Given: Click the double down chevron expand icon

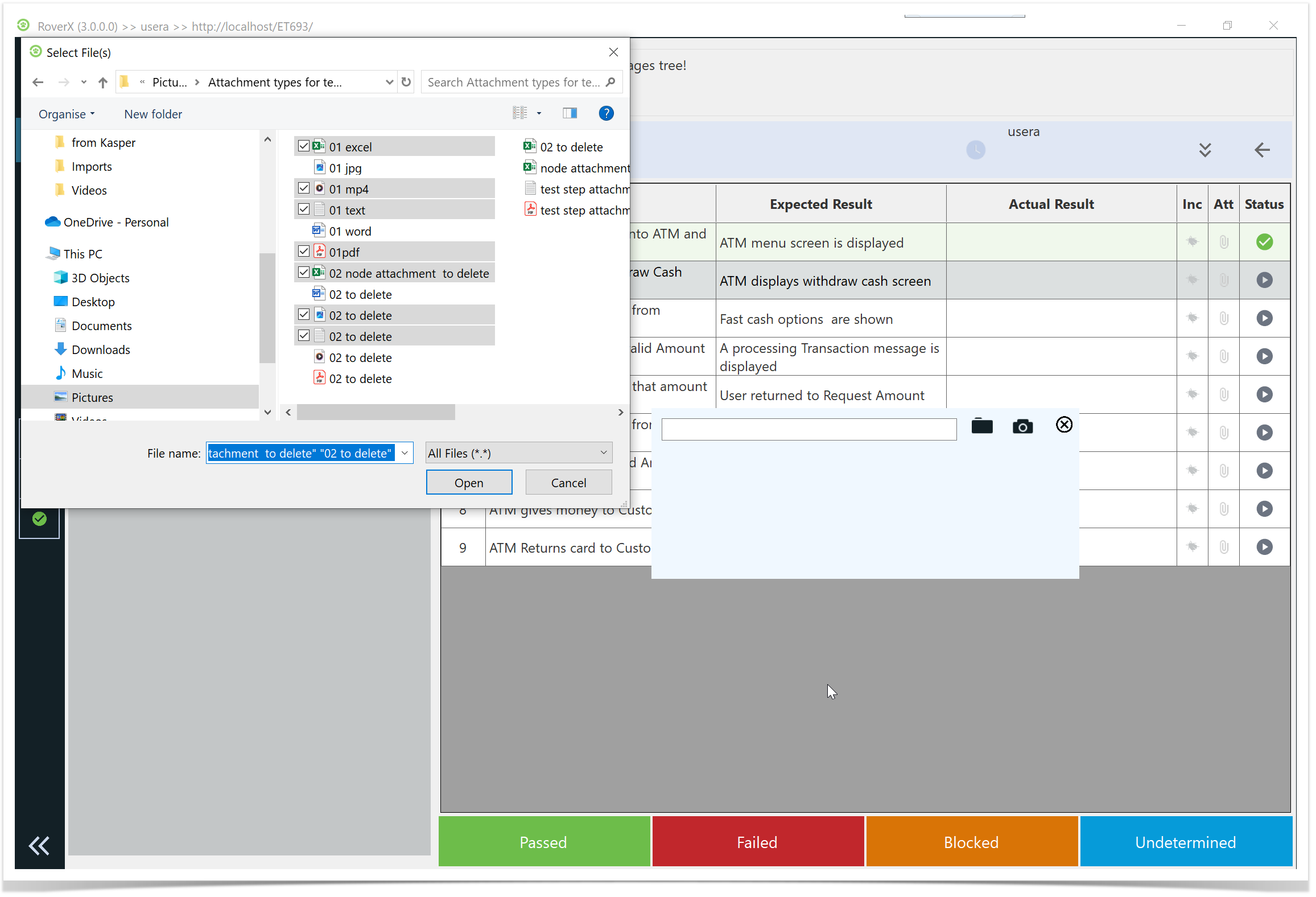Looking at the screenshot, I should 1204,150.
